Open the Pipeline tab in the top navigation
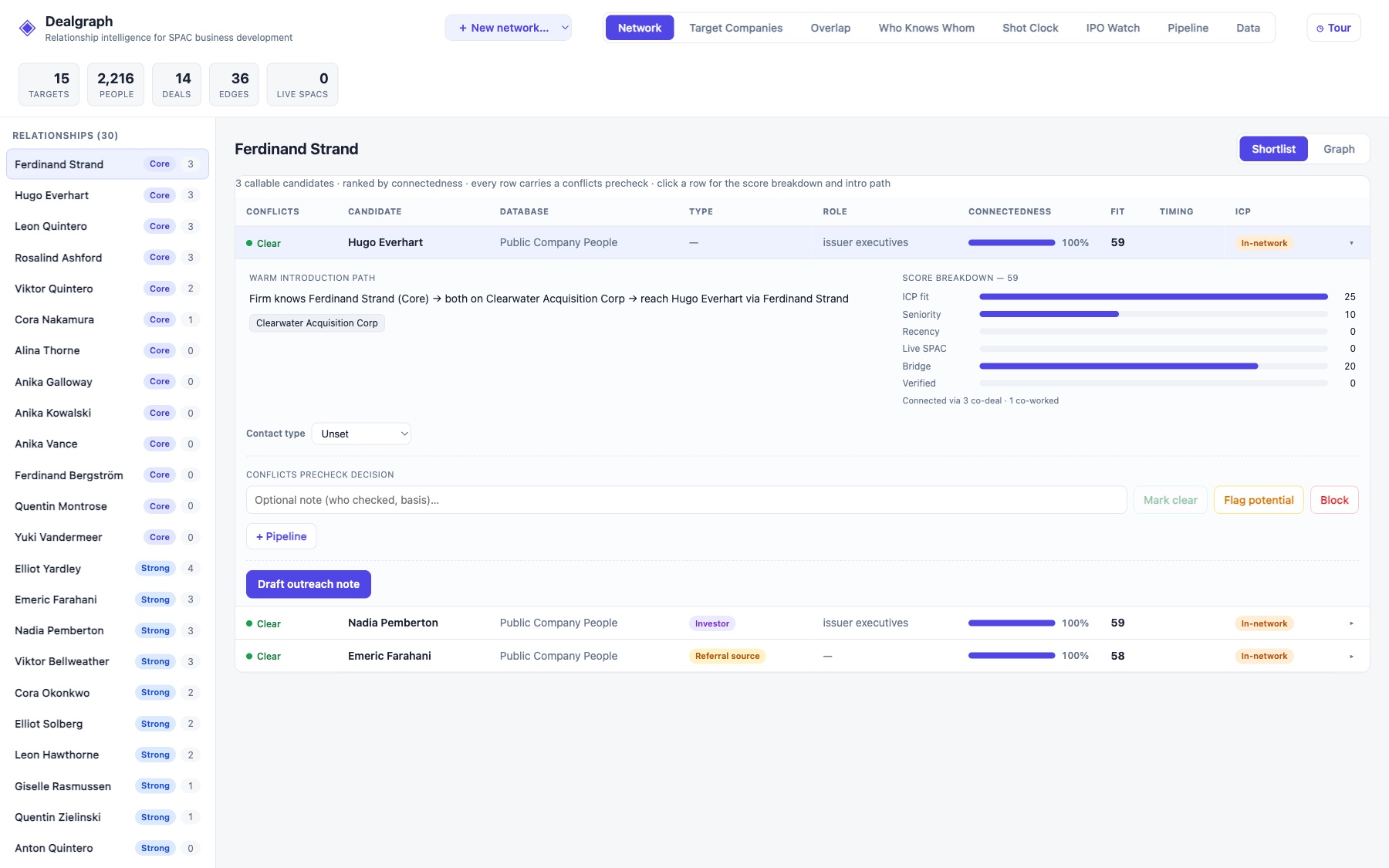 (x=1188, y=28)
